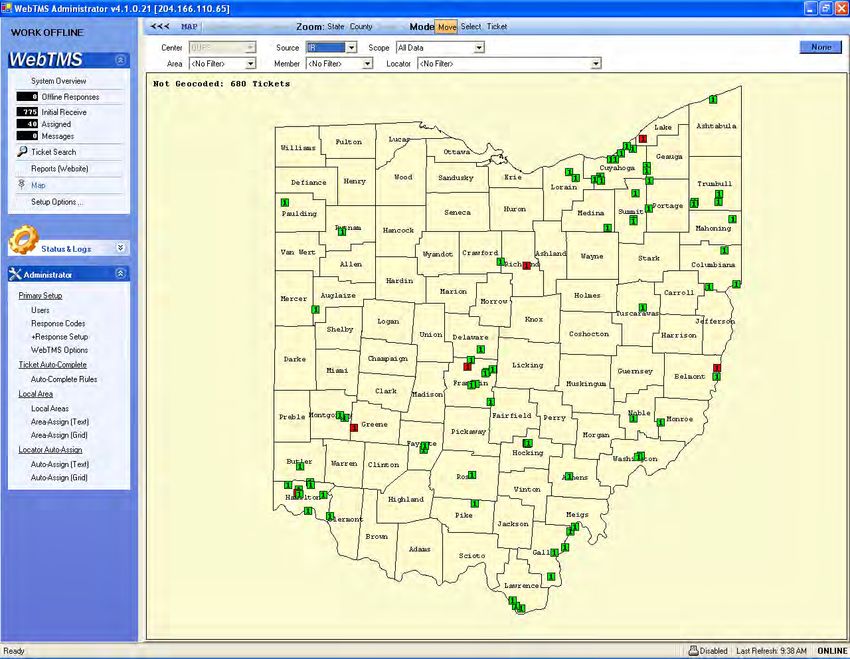This screenshot has height=659, width=850.
Task: Click the Last Refresh 9:38 AM status
Action: [771, 650]
